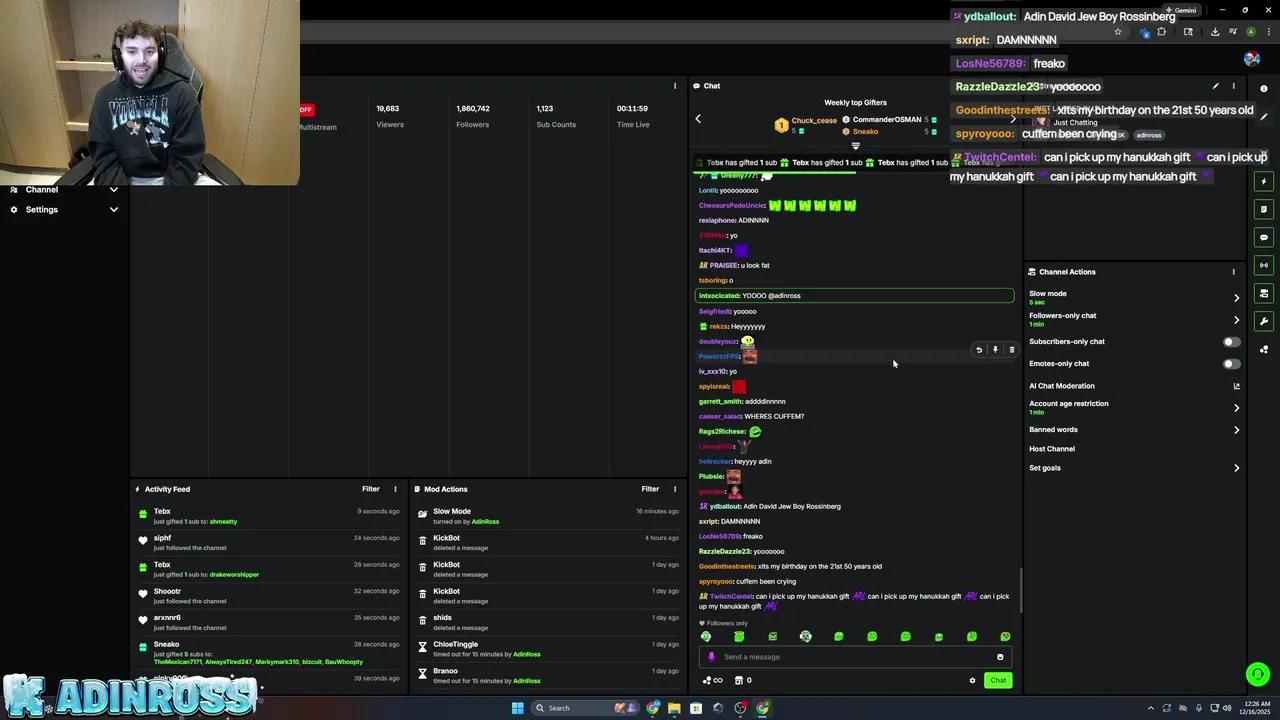Screen dimensions: 1280x720
Task: Expand Account age restriction options
Action: [x=1236, y=408]
